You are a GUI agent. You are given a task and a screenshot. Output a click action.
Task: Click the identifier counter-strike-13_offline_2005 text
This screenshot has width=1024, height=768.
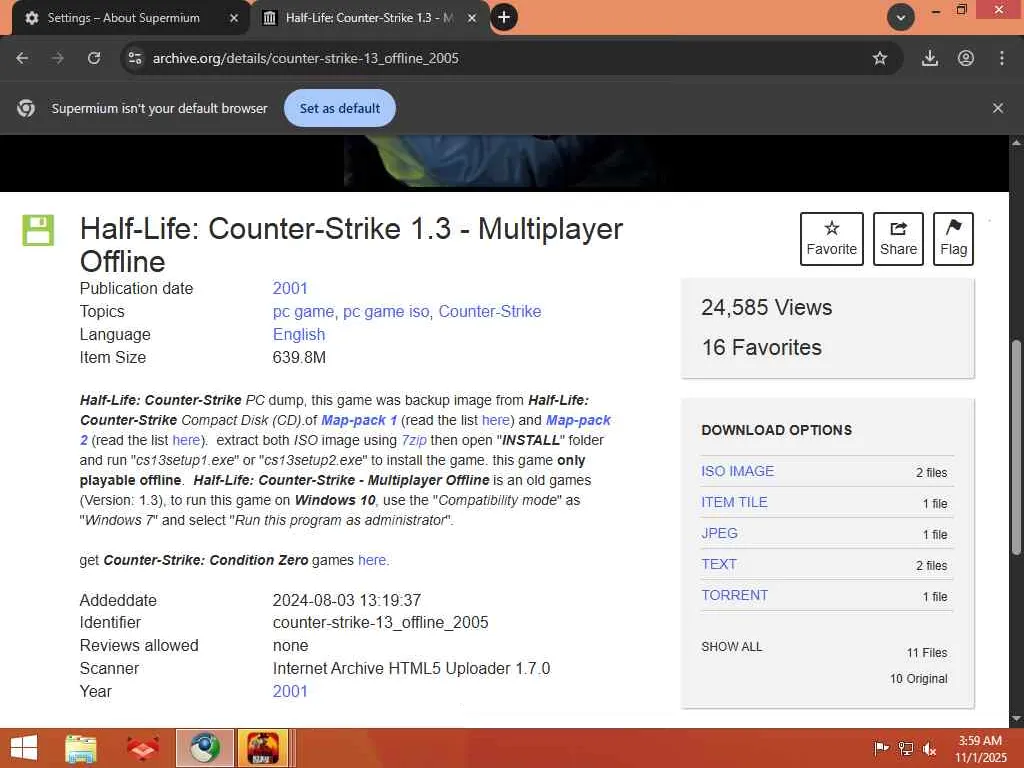(x=380, y=622)
